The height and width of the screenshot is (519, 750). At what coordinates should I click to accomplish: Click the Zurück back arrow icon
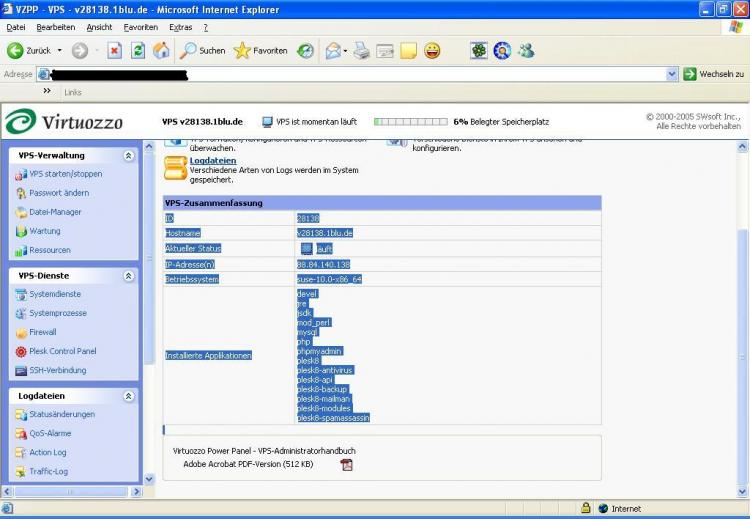[x=15, y=50]
